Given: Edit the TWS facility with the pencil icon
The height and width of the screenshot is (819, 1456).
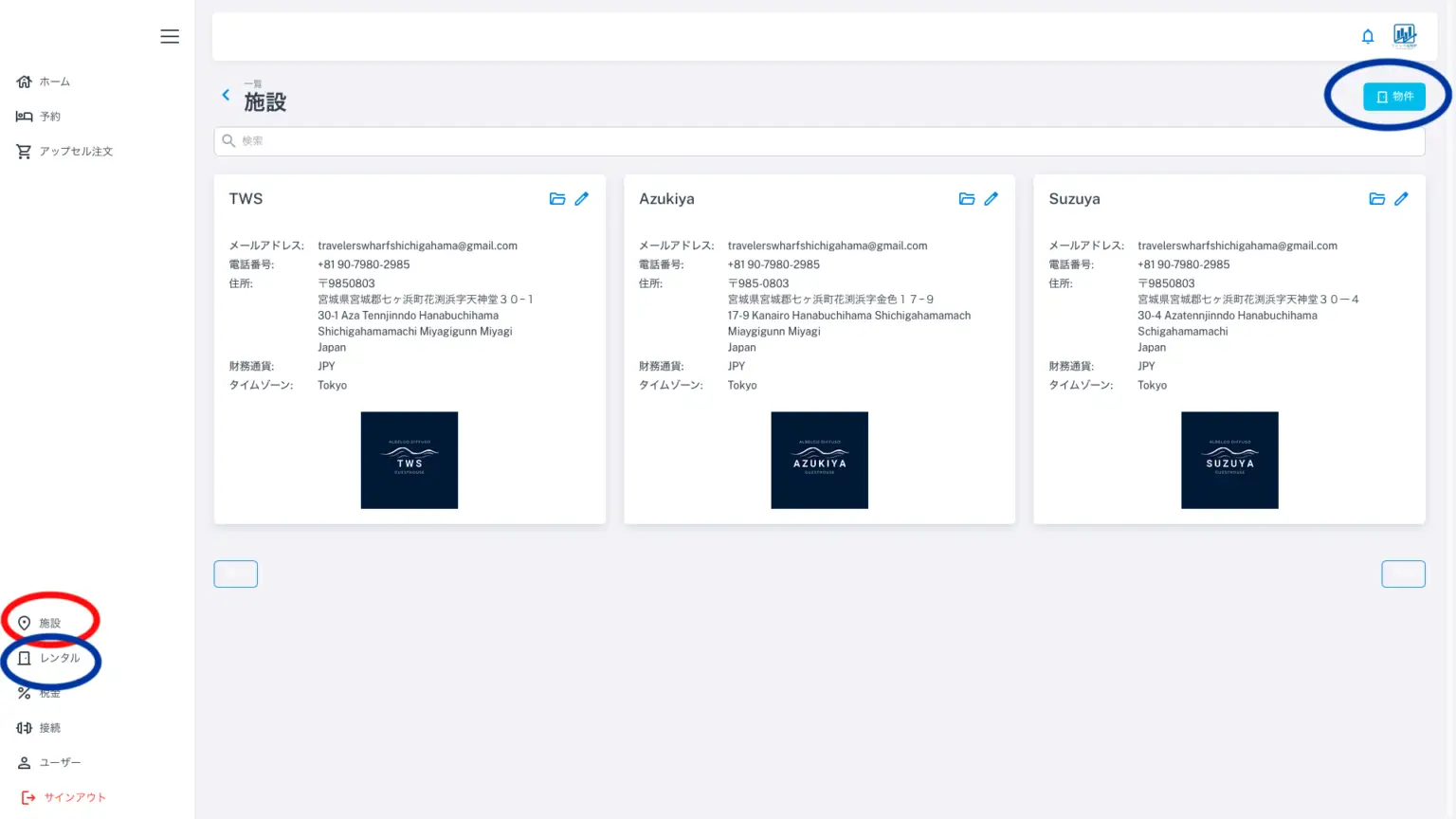Looking at the screenshot, I should (582, 199).
